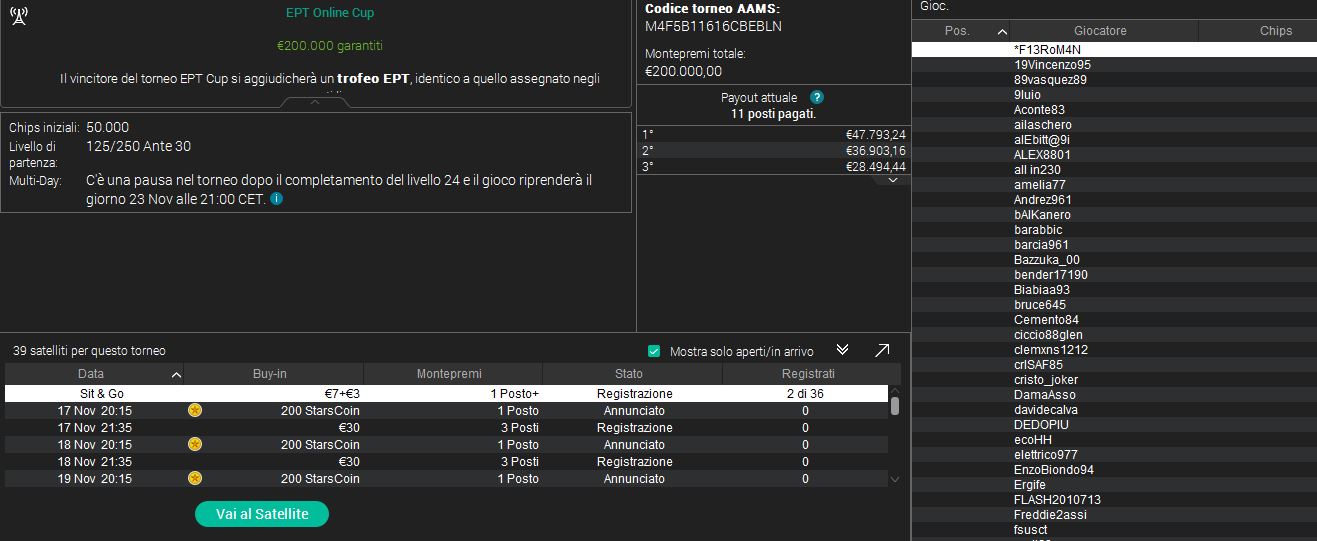Select the 17 Nov 21:35 €30 satellite
1317x541 pixels.
coord(446,428)
